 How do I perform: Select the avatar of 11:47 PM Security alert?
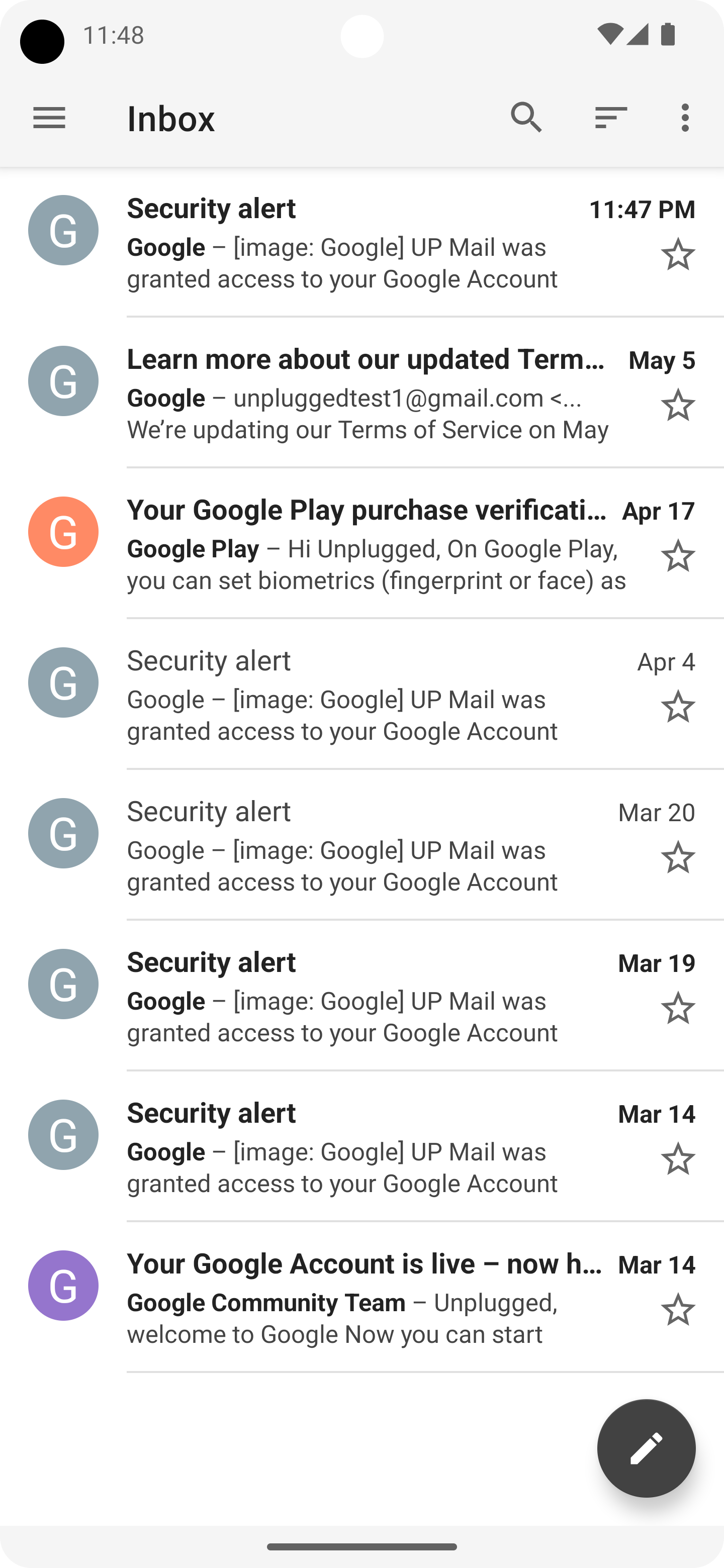[x=63, y=230]
